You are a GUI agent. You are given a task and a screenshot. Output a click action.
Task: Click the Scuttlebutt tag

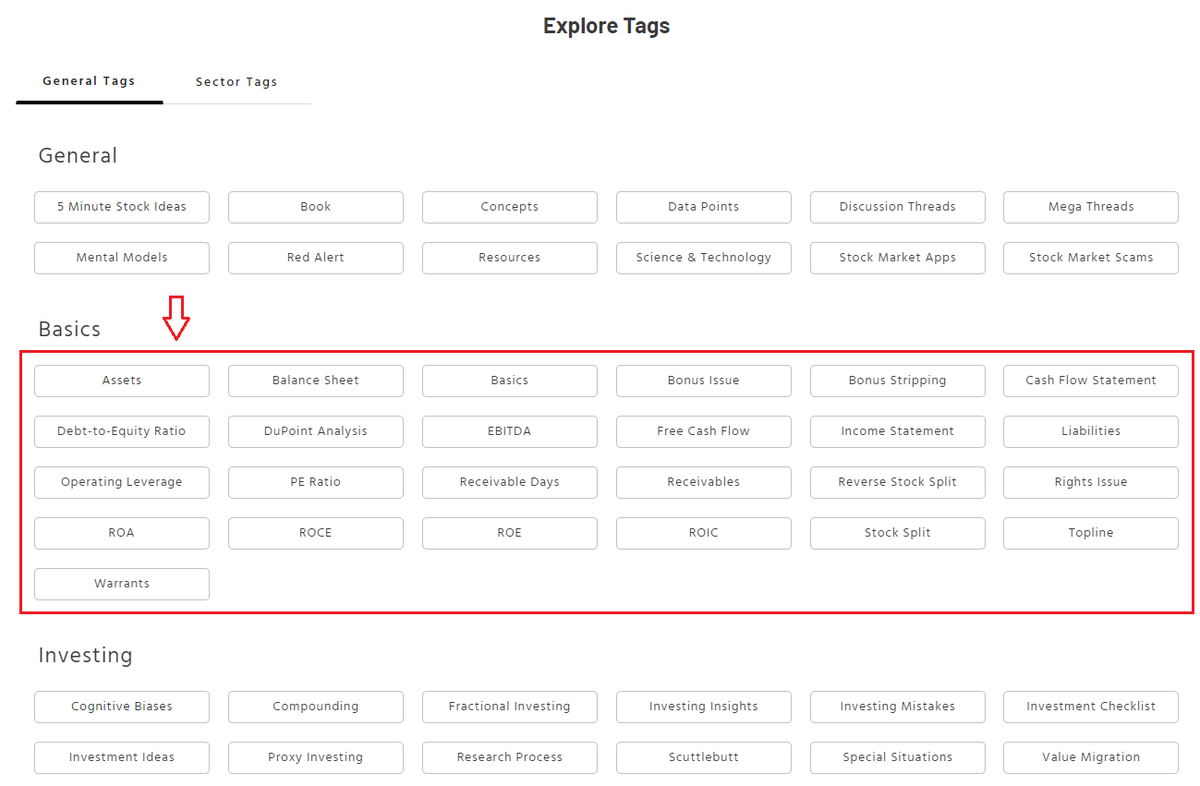703,757
